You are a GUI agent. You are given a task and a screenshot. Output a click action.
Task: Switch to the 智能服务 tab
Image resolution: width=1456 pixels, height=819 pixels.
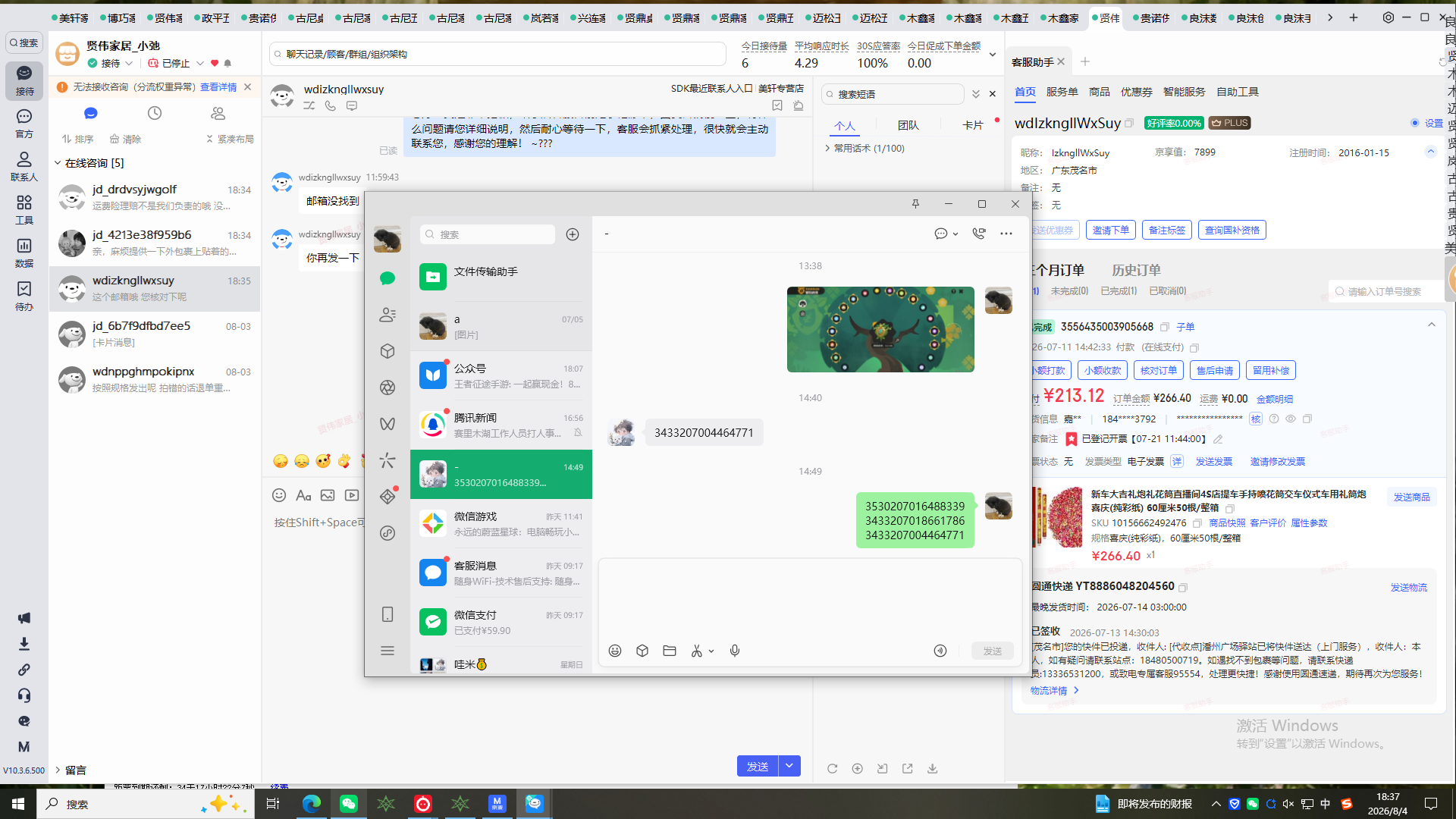pyautogui.click(x=1184, y=92)
